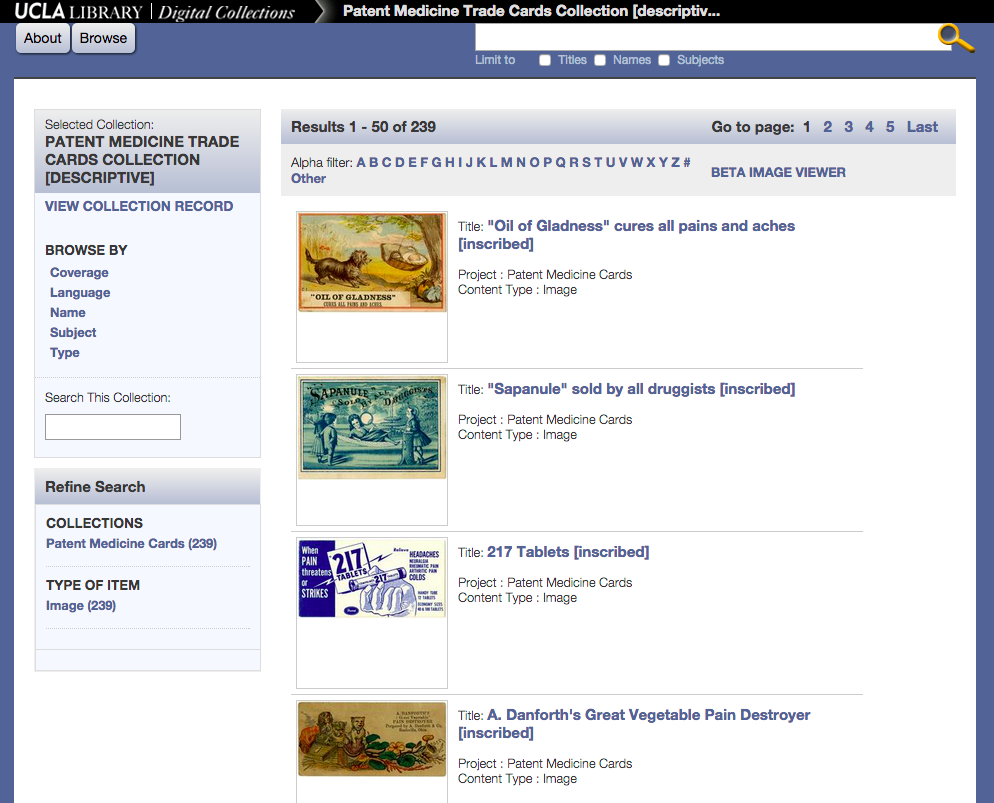The image size is (994, 803).
Task: Select the blue "Sapanule" card thumbnail
Action: click(x=372, y=427)
